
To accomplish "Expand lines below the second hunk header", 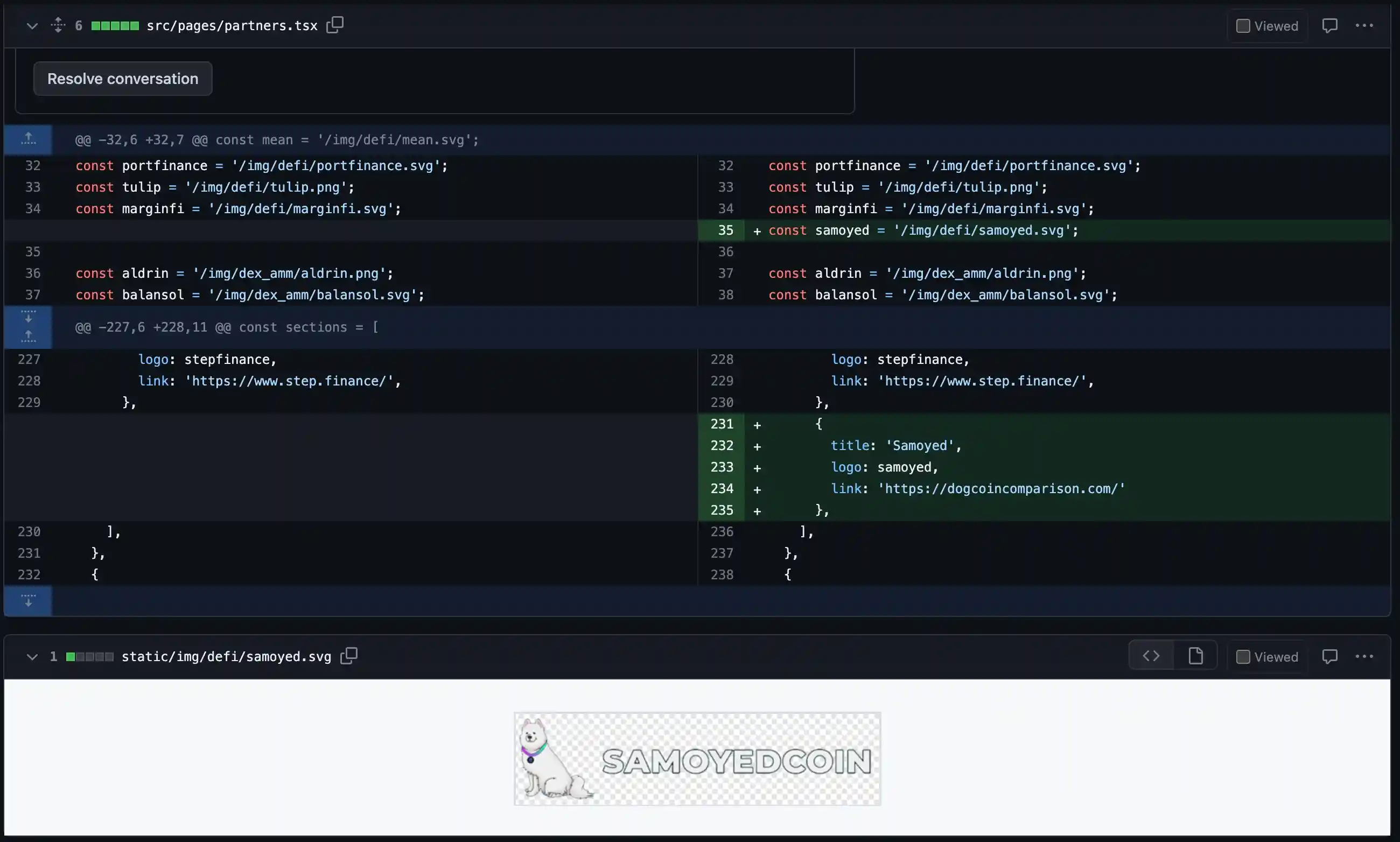I will [x=27, y=317].
